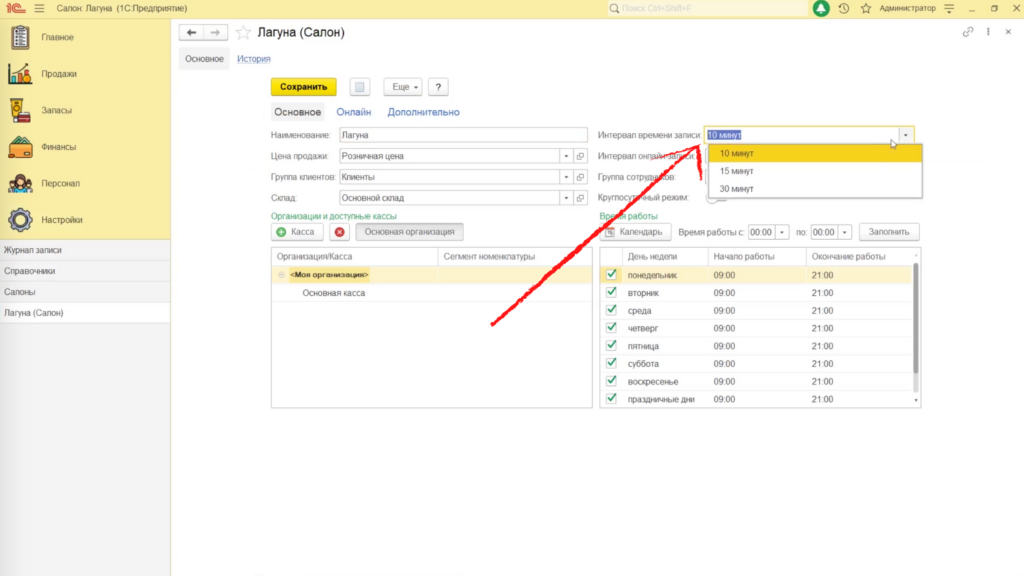Click the 1C logo icon
The height and width of the screenshot is (576, 1024).
16,8
